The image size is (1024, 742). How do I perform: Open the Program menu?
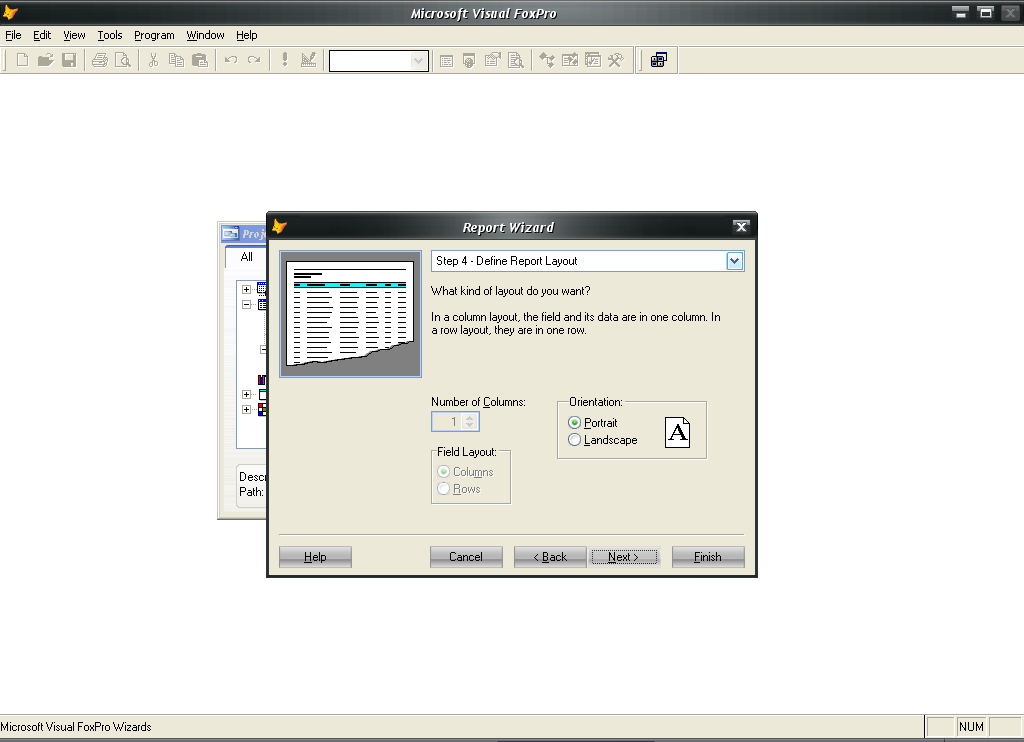[x=154, y=35]
